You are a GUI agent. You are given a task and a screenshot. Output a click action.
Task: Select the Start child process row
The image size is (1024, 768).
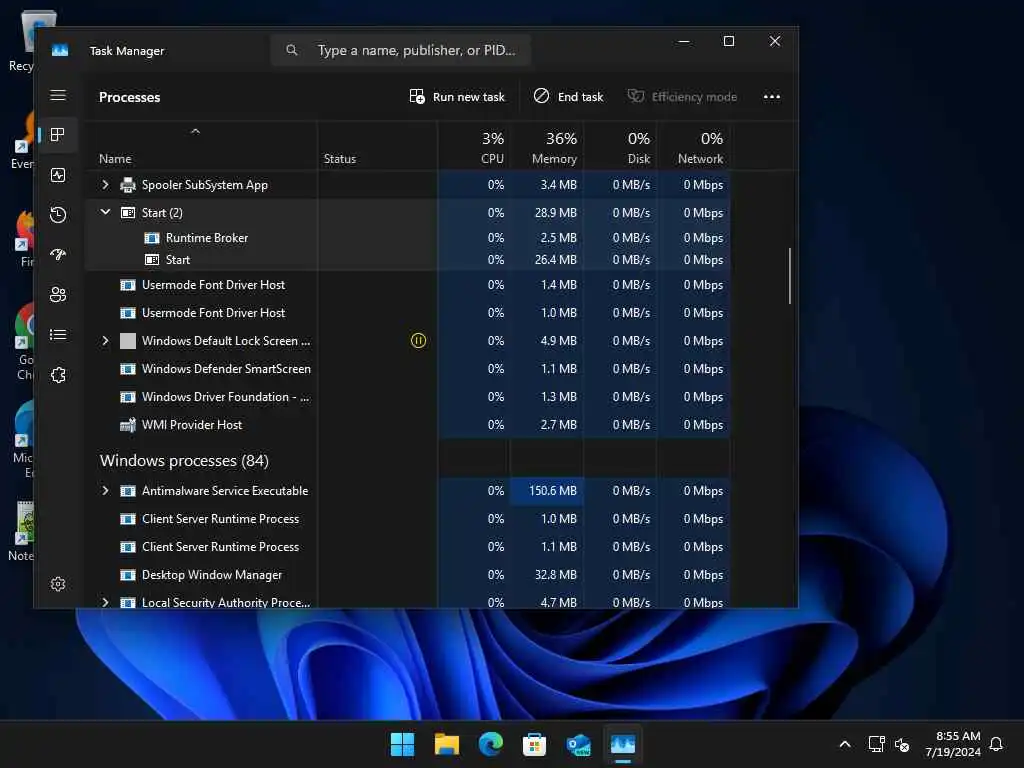tap(408, 260)
